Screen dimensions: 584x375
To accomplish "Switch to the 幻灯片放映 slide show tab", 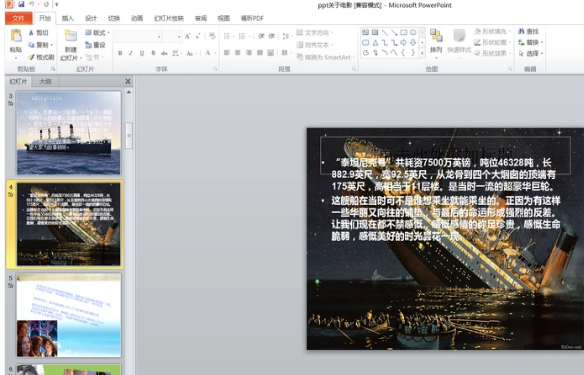I will click(x=169, y=18).
